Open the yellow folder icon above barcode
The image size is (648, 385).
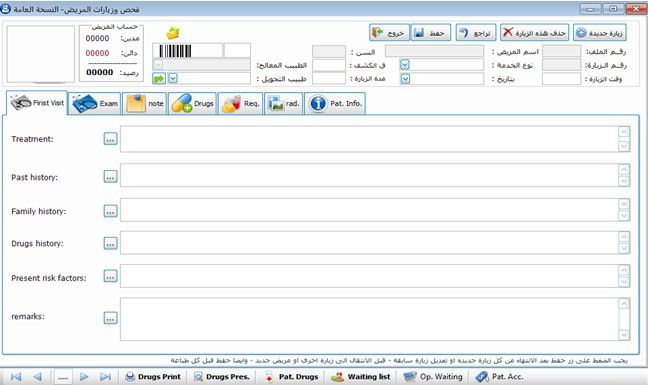click(x=173, y=33)
